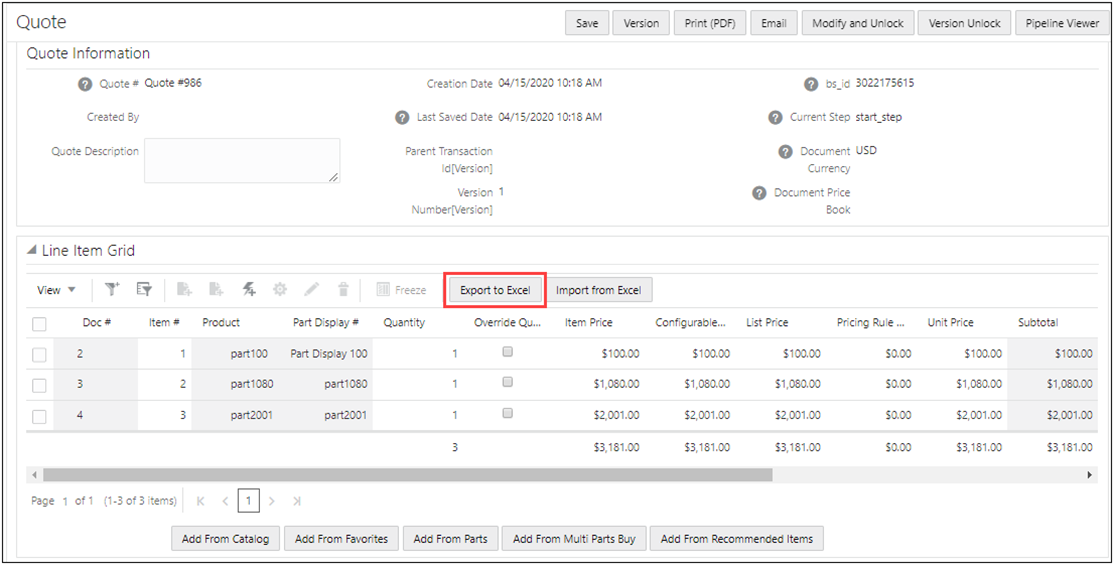Click the add filter funnel icon
The image size is (1114, 565).
(112, 289)
